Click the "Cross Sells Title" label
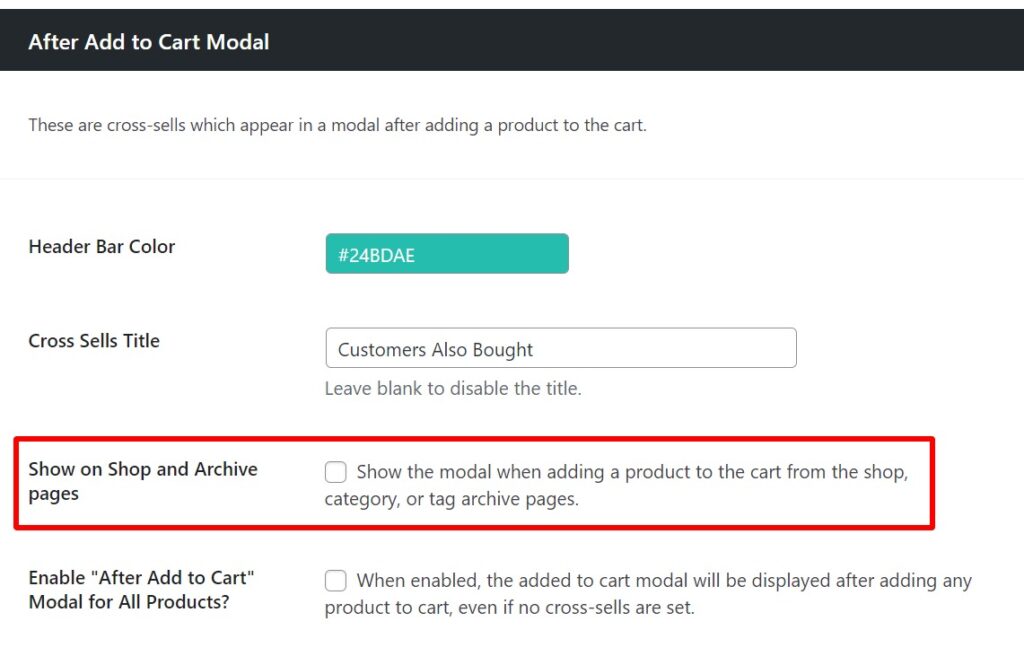 tap(93, 340)
